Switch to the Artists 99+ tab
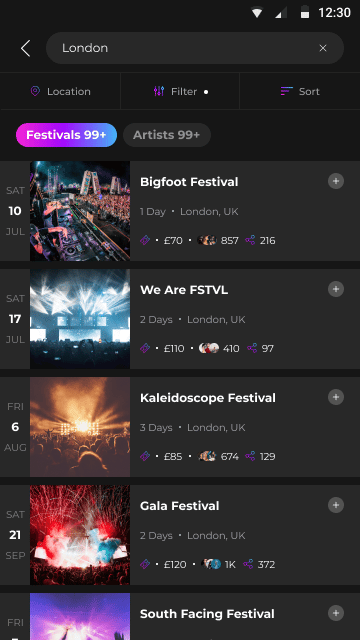The image size is (360, 640). click(x=167, y=135)
